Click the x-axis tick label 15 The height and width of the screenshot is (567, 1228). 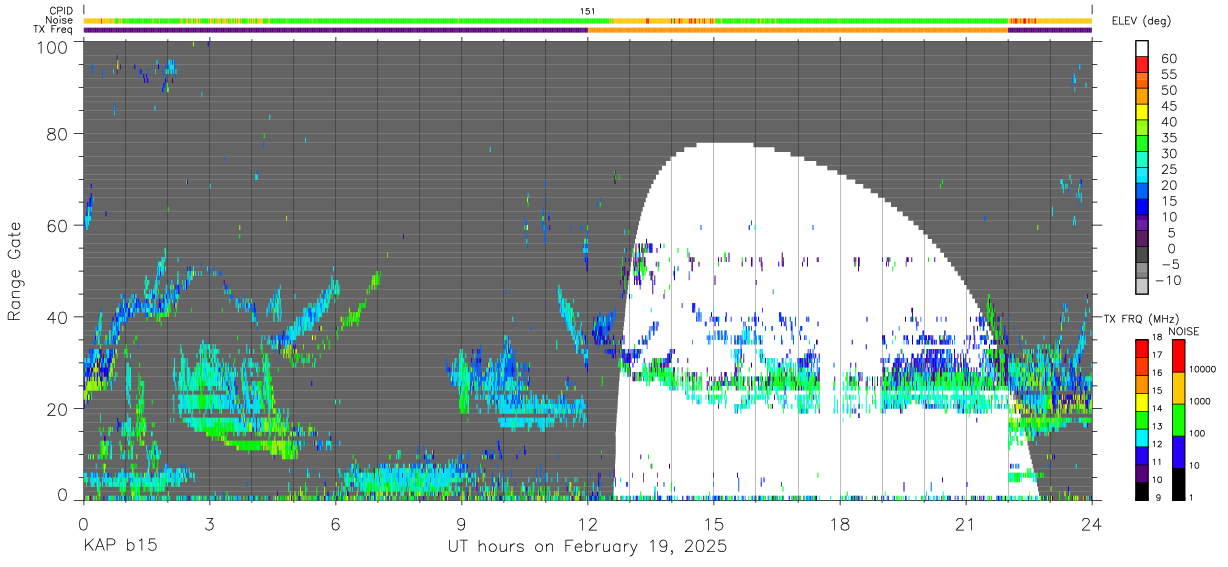[x=713, y=523]
